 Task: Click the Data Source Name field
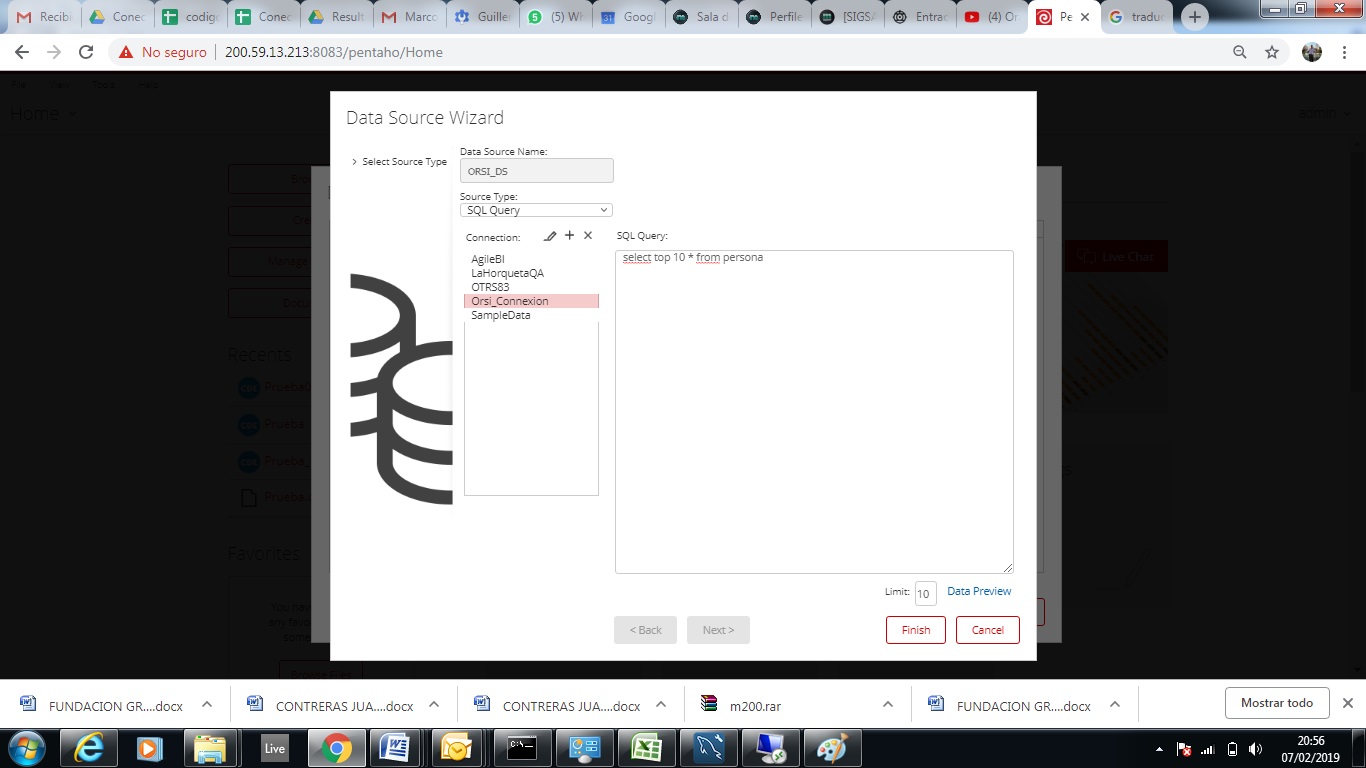pos(537,171)
